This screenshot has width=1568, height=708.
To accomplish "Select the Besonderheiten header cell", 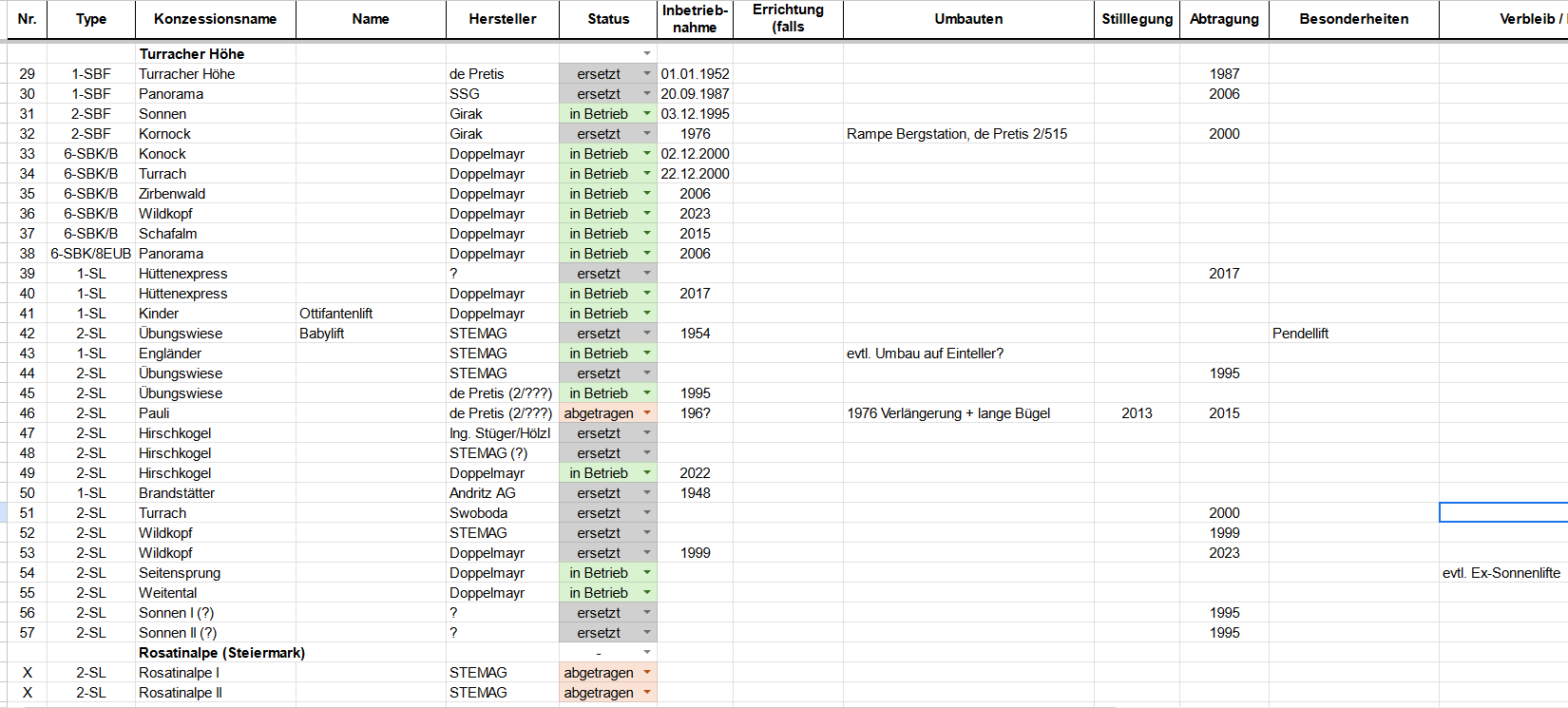I will tap(1353, 19).
